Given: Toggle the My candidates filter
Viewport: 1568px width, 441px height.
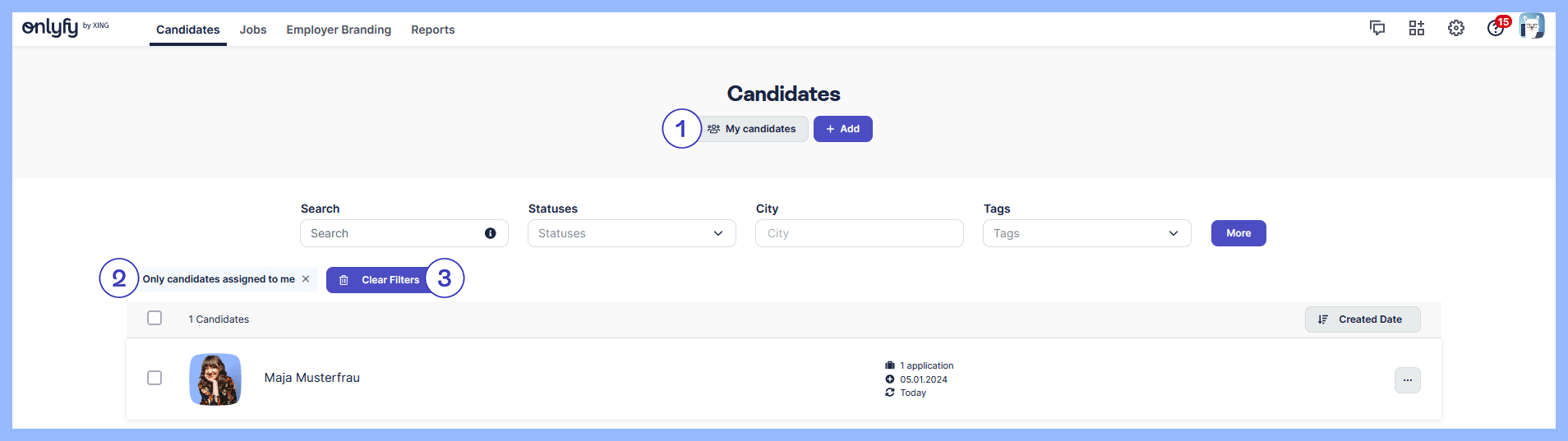Looking at the screenshot, I should pyautogui.click(x=753, y=129).
